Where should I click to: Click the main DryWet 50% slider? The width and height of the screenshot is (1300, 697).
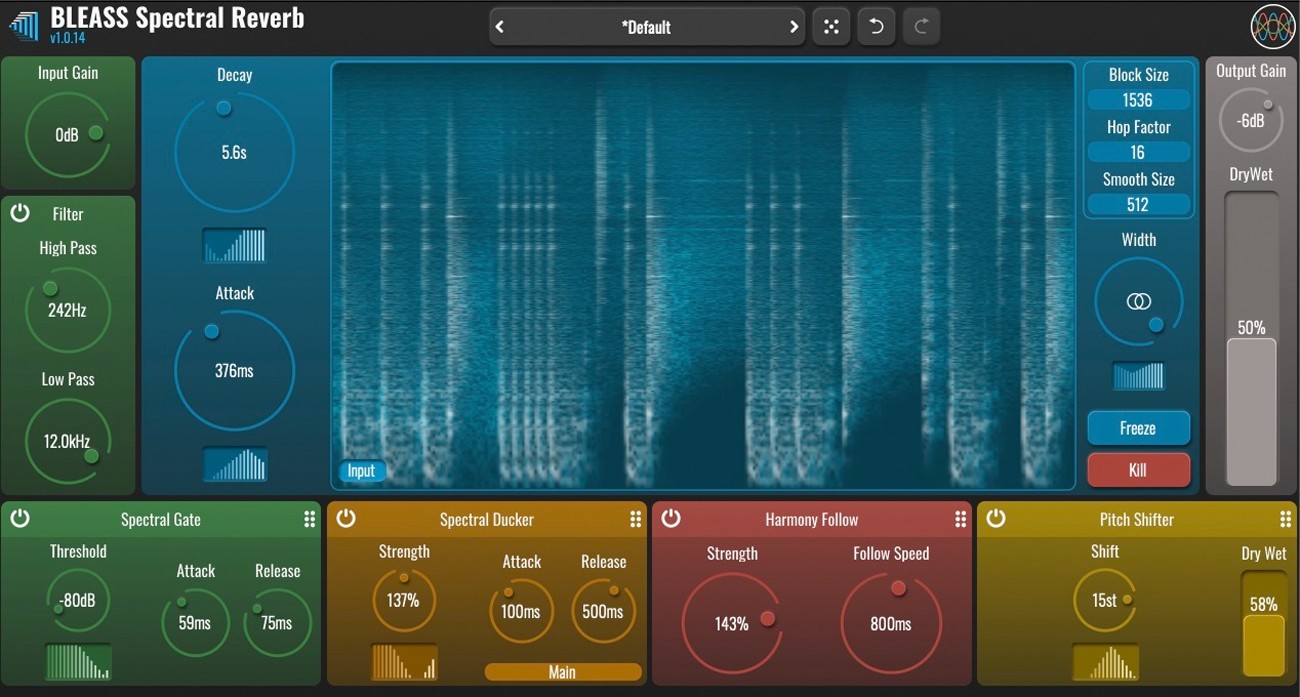[x=1251, y=339]
